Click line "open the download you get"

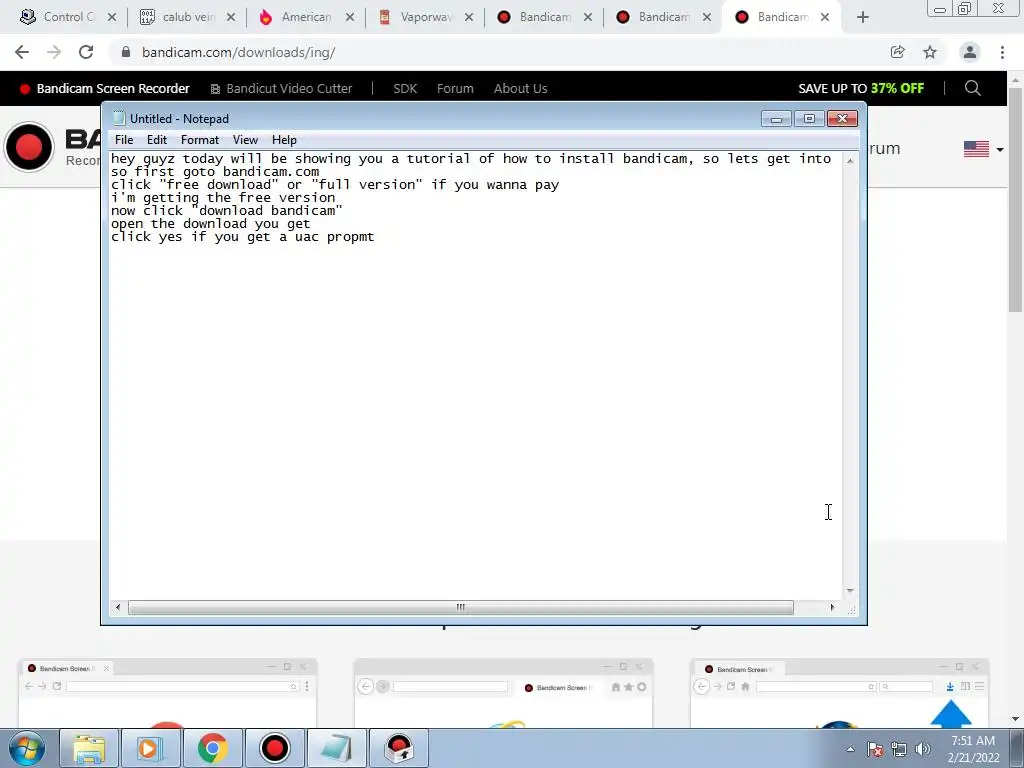pyautogui.click(x=210, y=223)
